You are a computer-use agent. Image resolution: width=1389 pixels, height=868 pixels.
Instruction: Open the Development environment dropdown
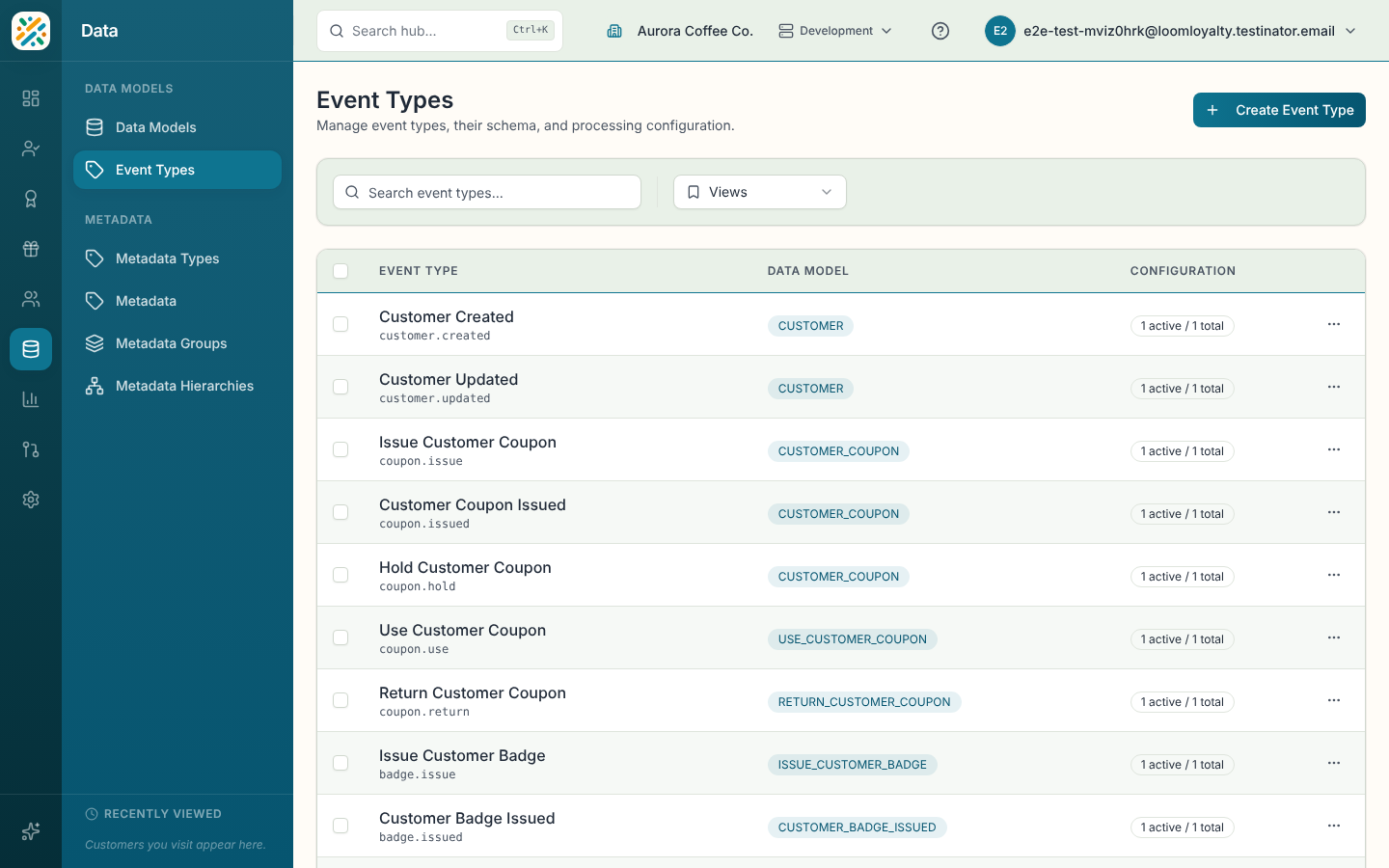[835, 31]
